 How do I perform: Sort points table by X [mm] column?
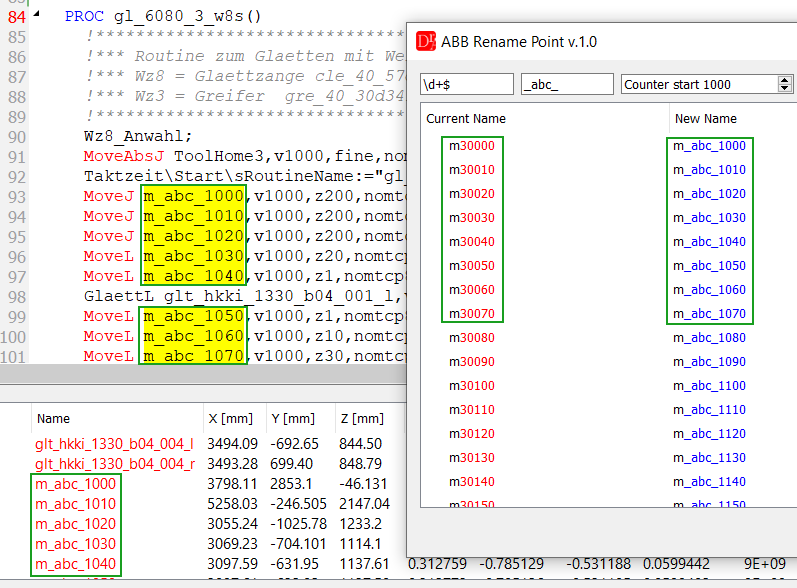(231, 419)
